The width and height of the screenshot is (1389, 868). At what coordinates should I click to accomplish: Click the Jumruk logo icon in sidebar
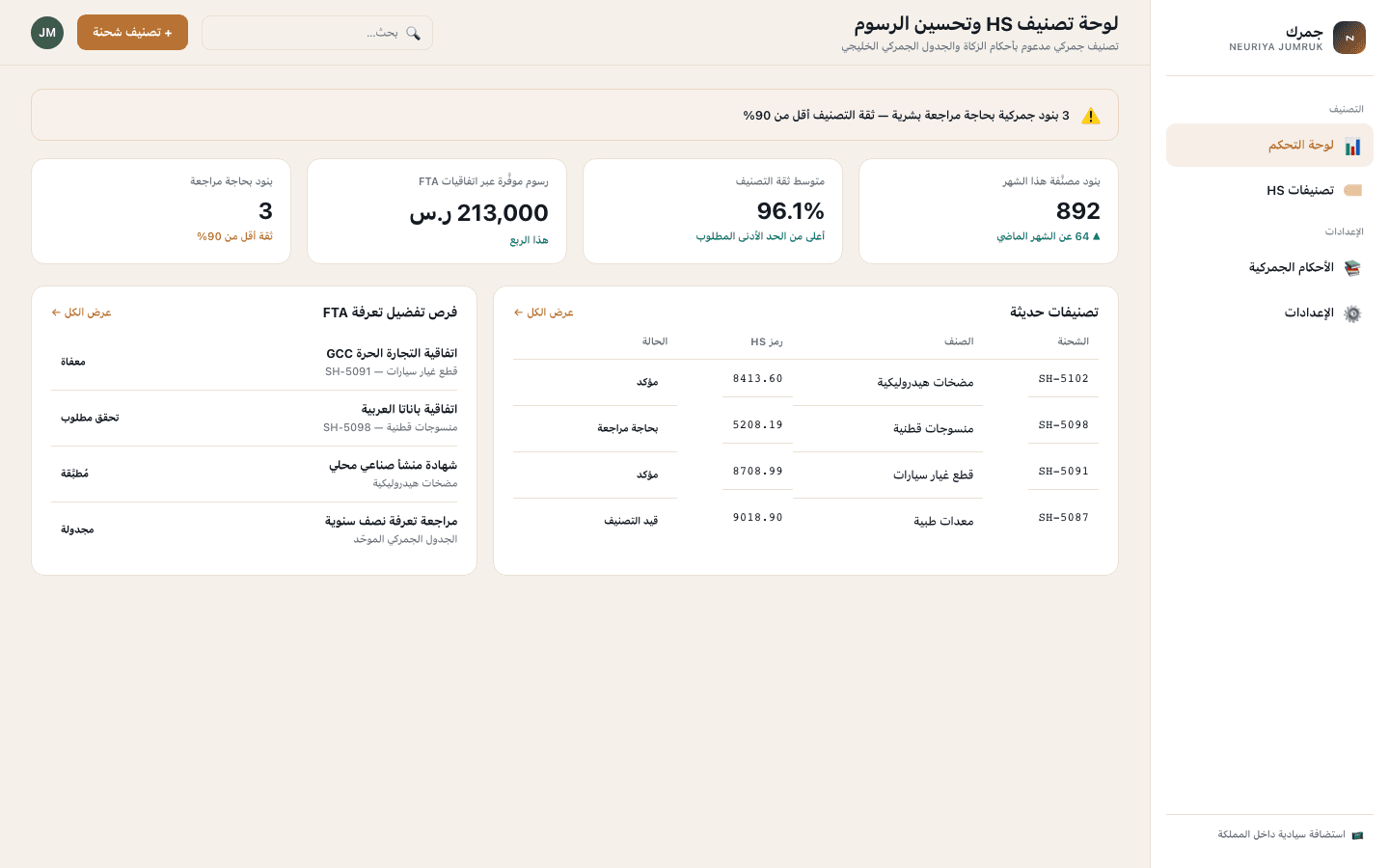[1348, 38]
